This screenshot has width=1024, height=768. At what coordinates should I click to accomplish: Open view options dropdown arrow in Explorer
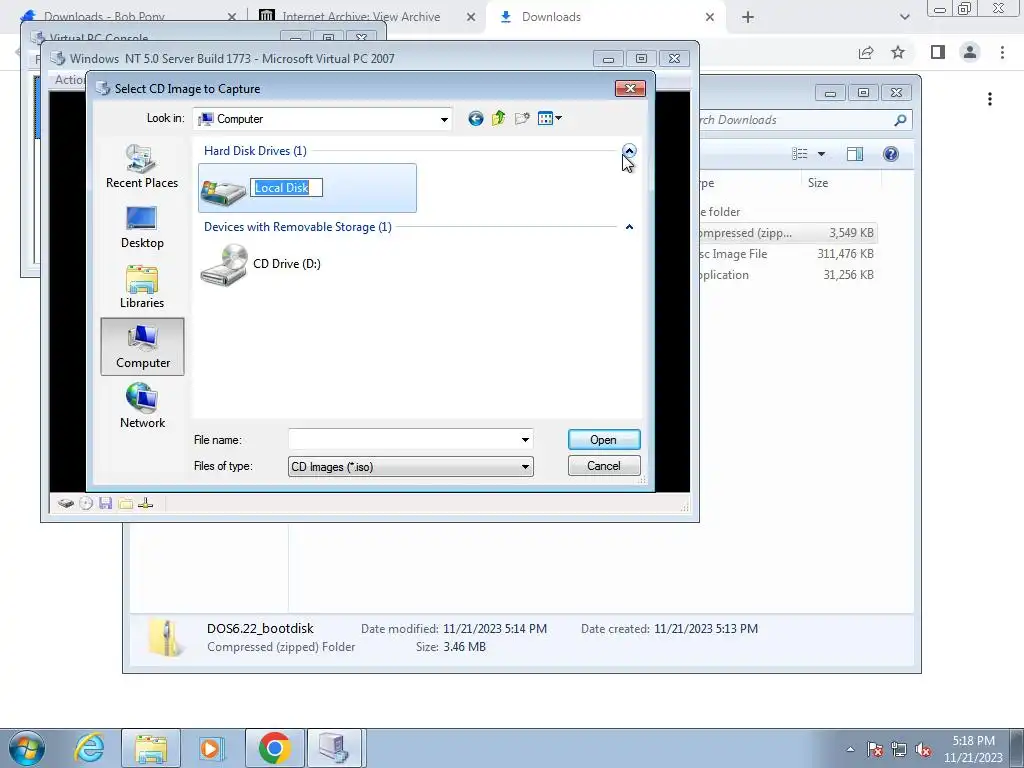point(822,154)
